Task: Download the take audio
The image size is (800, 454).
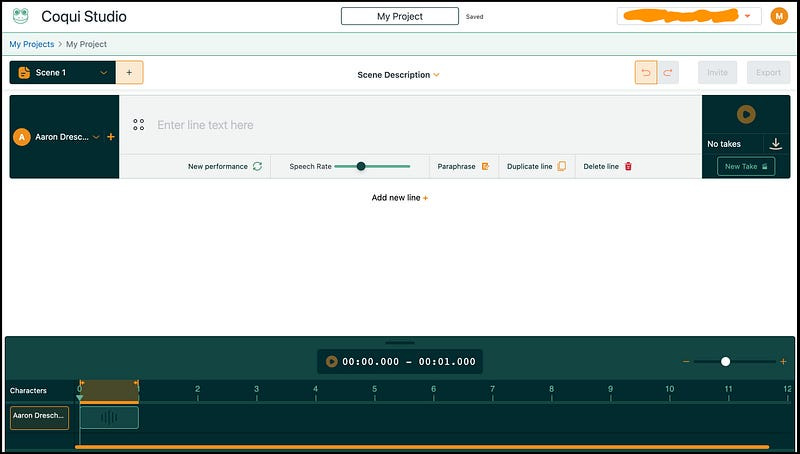Action: pos(776,144)
